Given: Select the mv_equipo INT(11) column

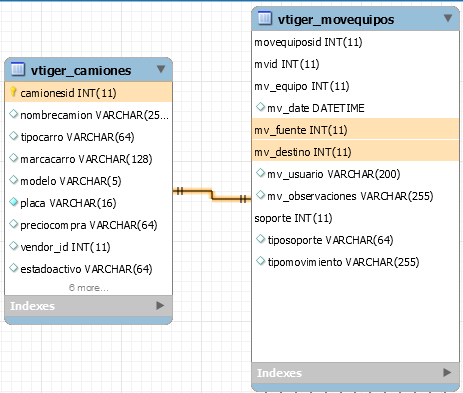Looking at the screenshot, I should pos(355,86).
